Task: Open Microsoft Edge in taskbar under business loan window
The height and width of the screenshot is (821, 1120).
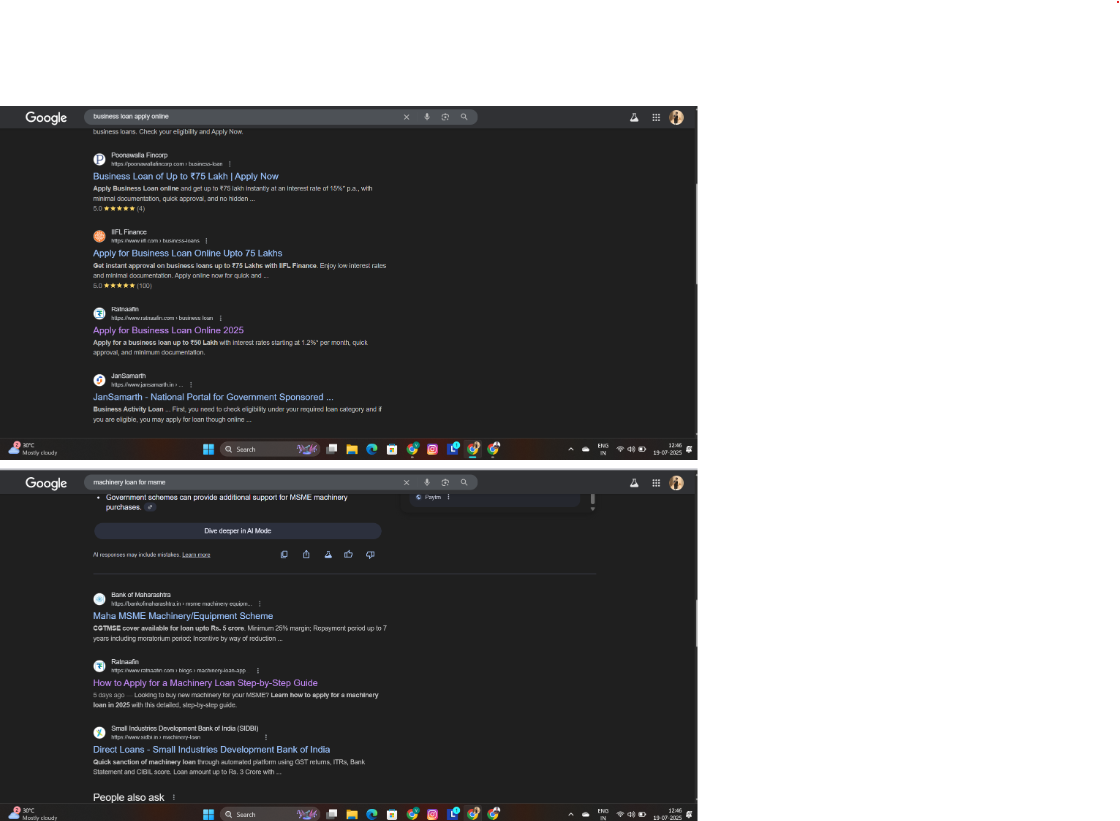Action: tap(372, 449)
